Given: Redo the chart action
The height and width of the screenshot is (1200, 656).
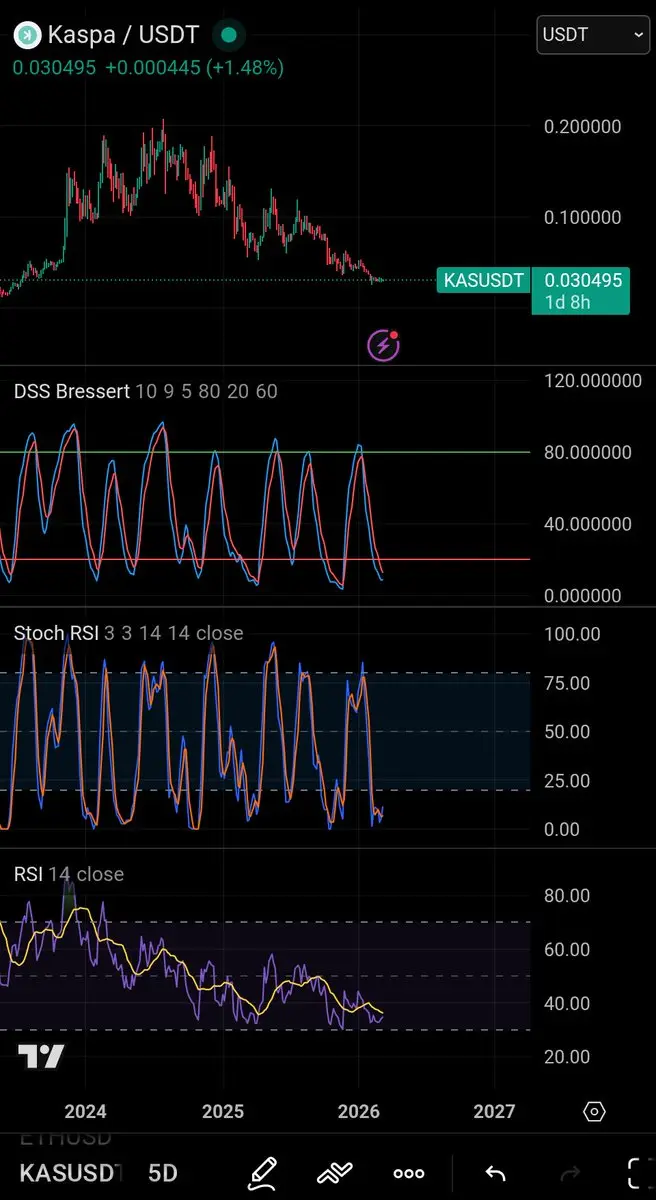Looking at the screenshot, I should [570, 1173].
